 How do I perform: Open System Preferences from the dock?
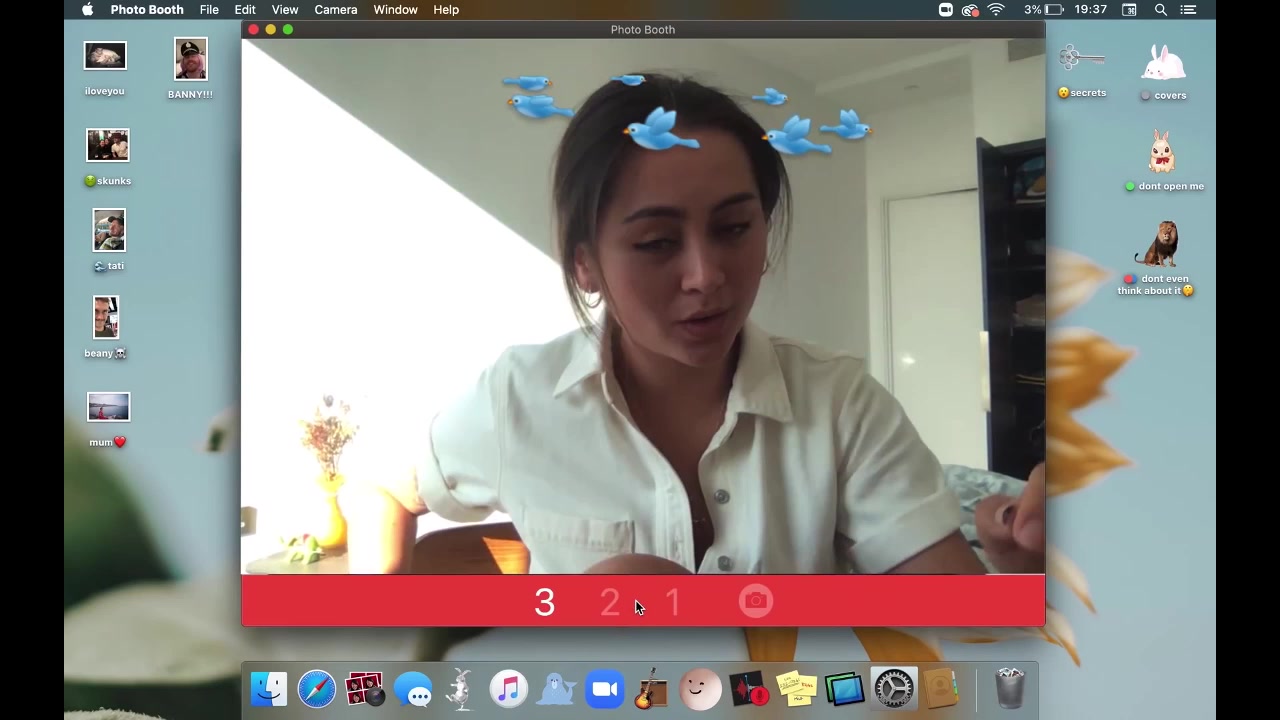point(893,689)
